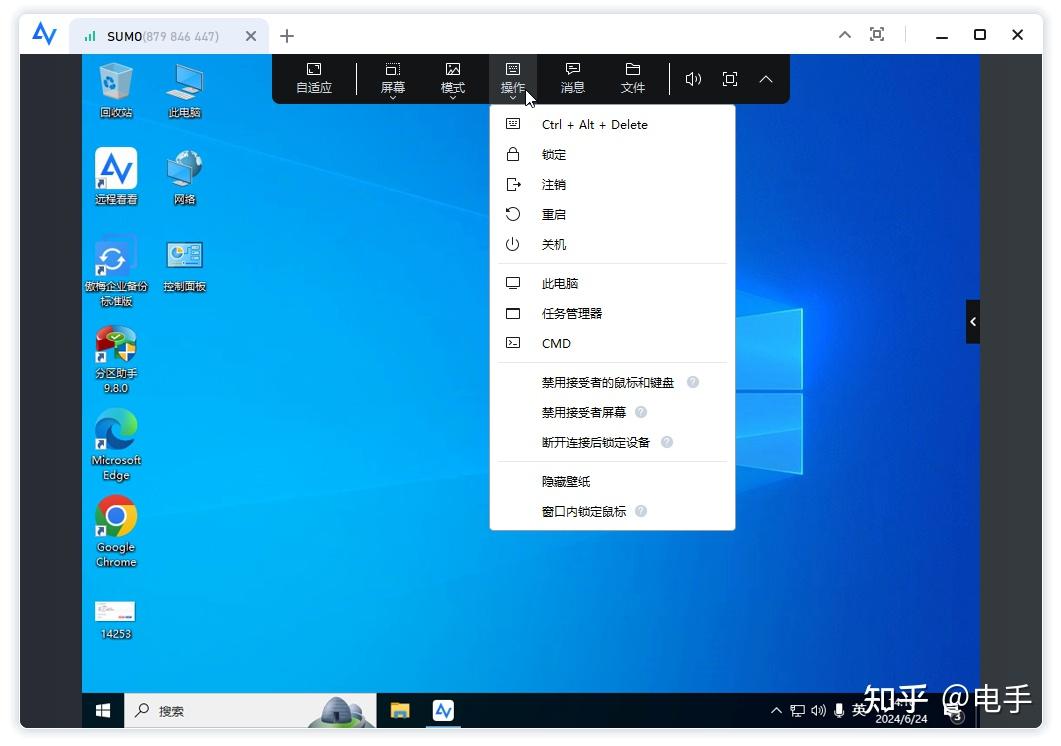Click the 自适应 adaptive resize icon

point(313,77)
